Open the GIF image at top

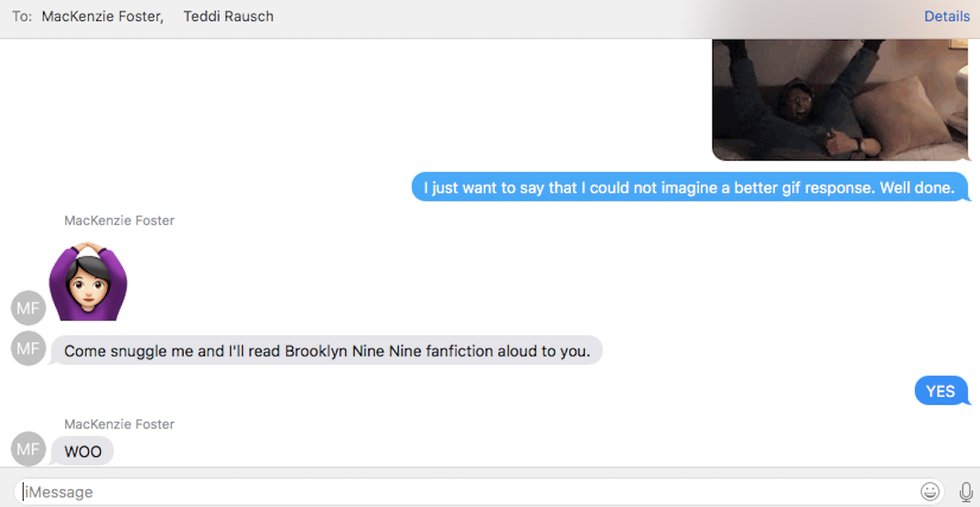pos(840,100)
